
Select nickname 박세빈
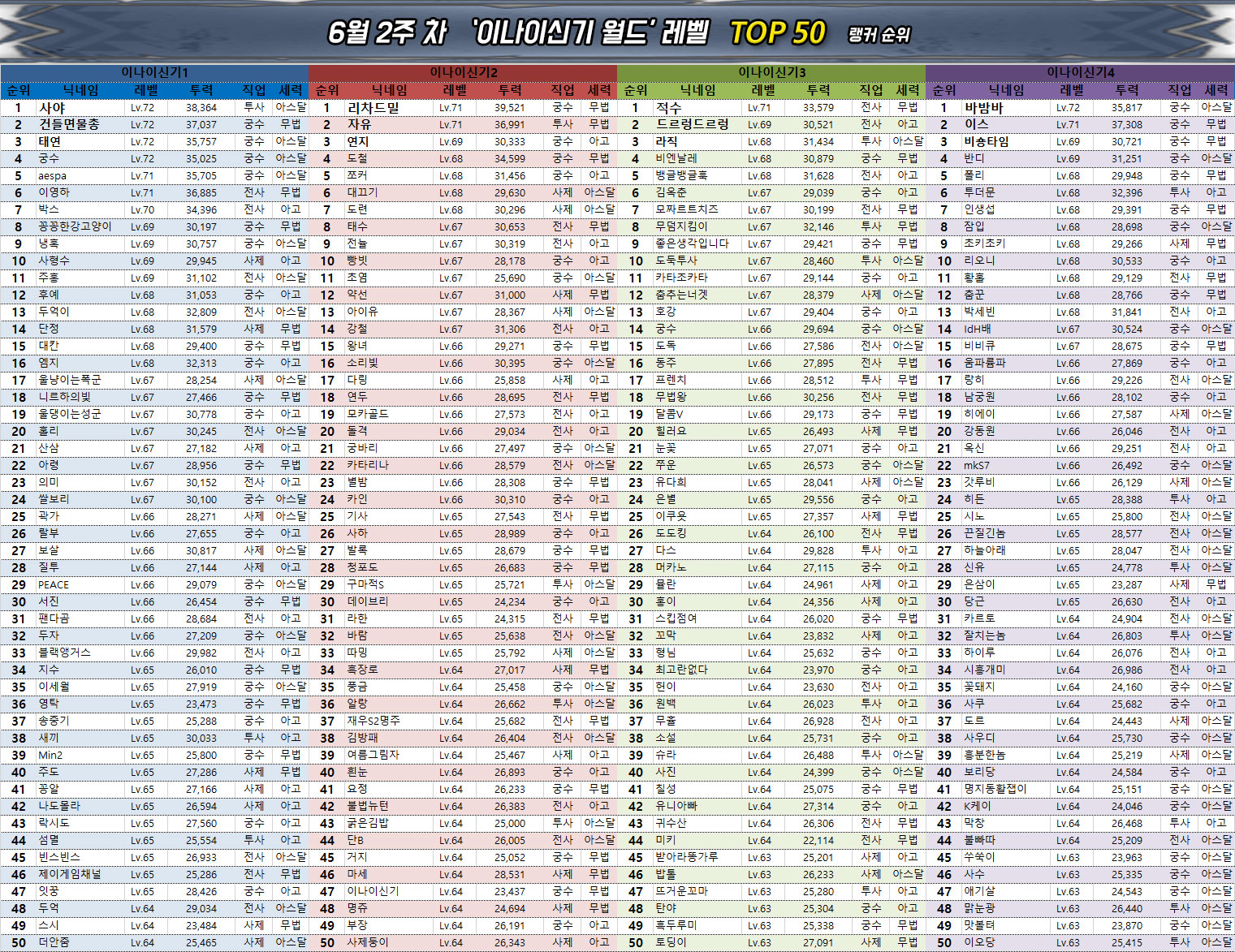(x=979, y=312)
